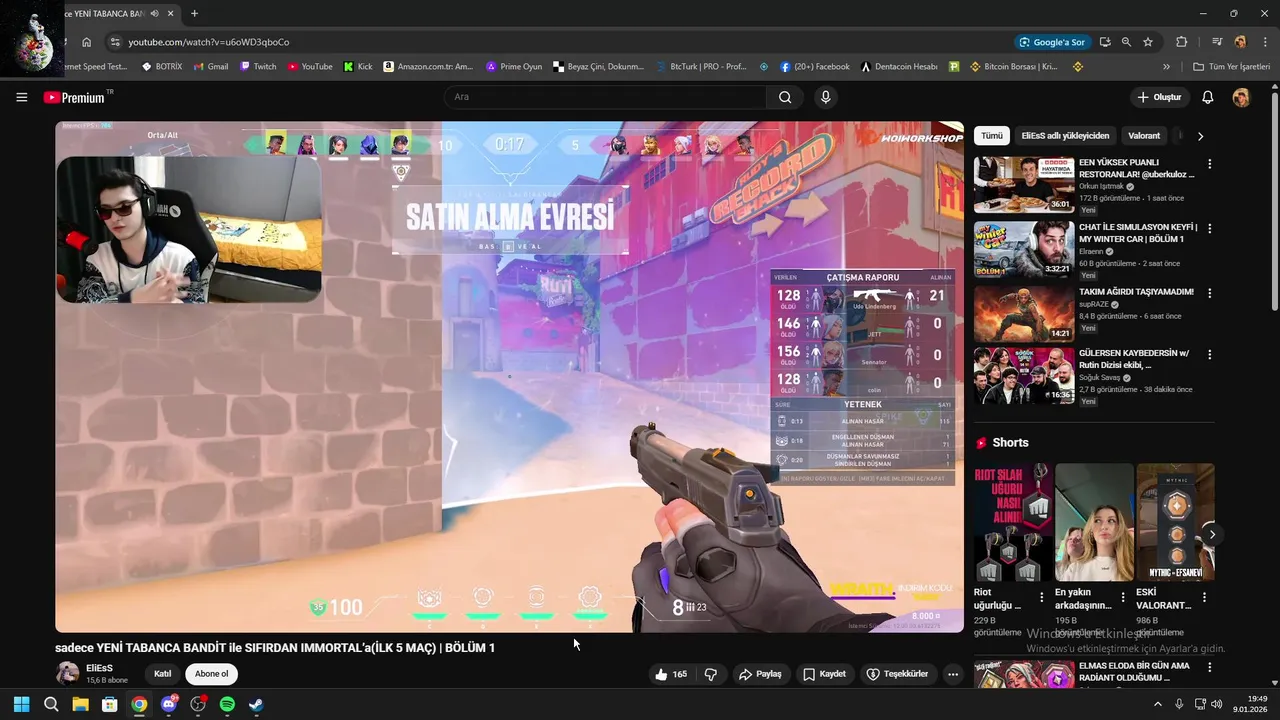Screen dimensions: 1280x720
Task: Open the Riot uğurluğu short thumbnail
Action: (x=1013, y=522)
